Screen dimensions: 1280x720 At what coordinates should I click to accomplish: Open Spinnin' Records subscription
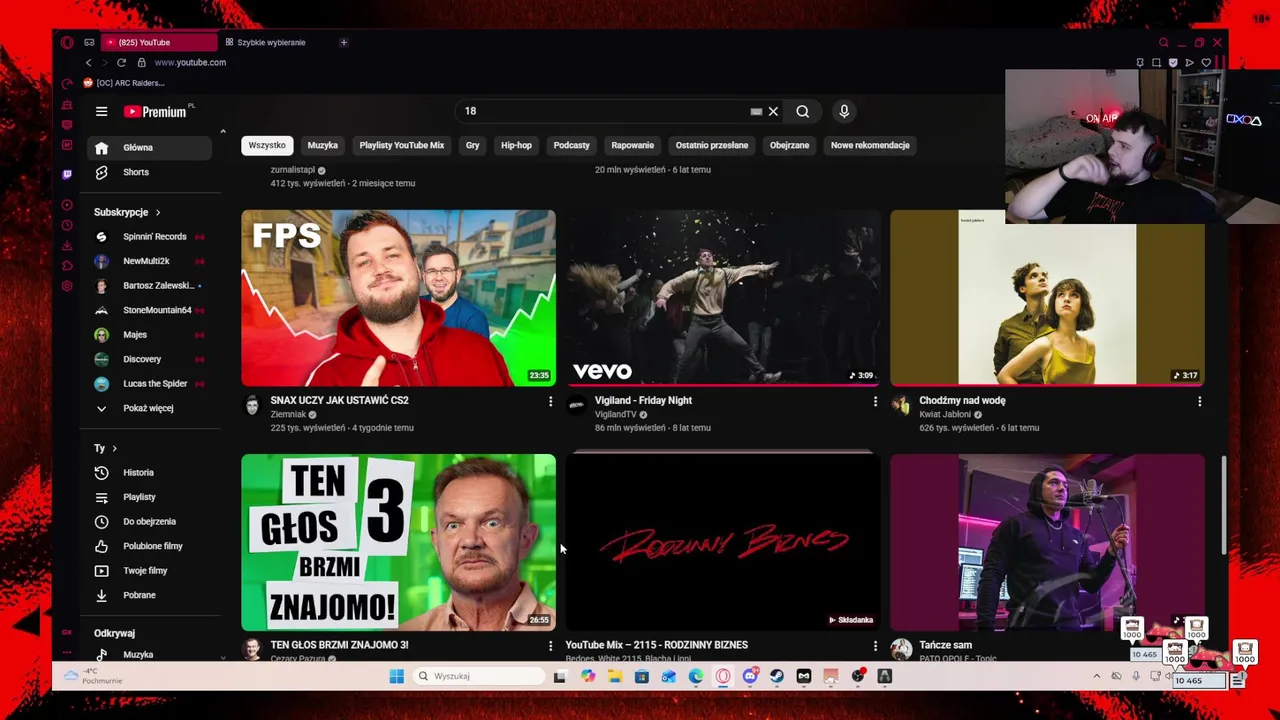tap(148, 237)
